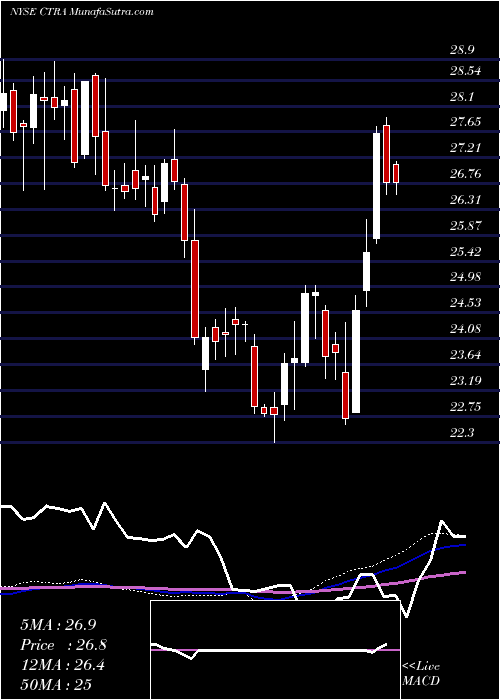Select the tall white candle reaching 27.65
The image size is (500, 700).
(376, 185)
